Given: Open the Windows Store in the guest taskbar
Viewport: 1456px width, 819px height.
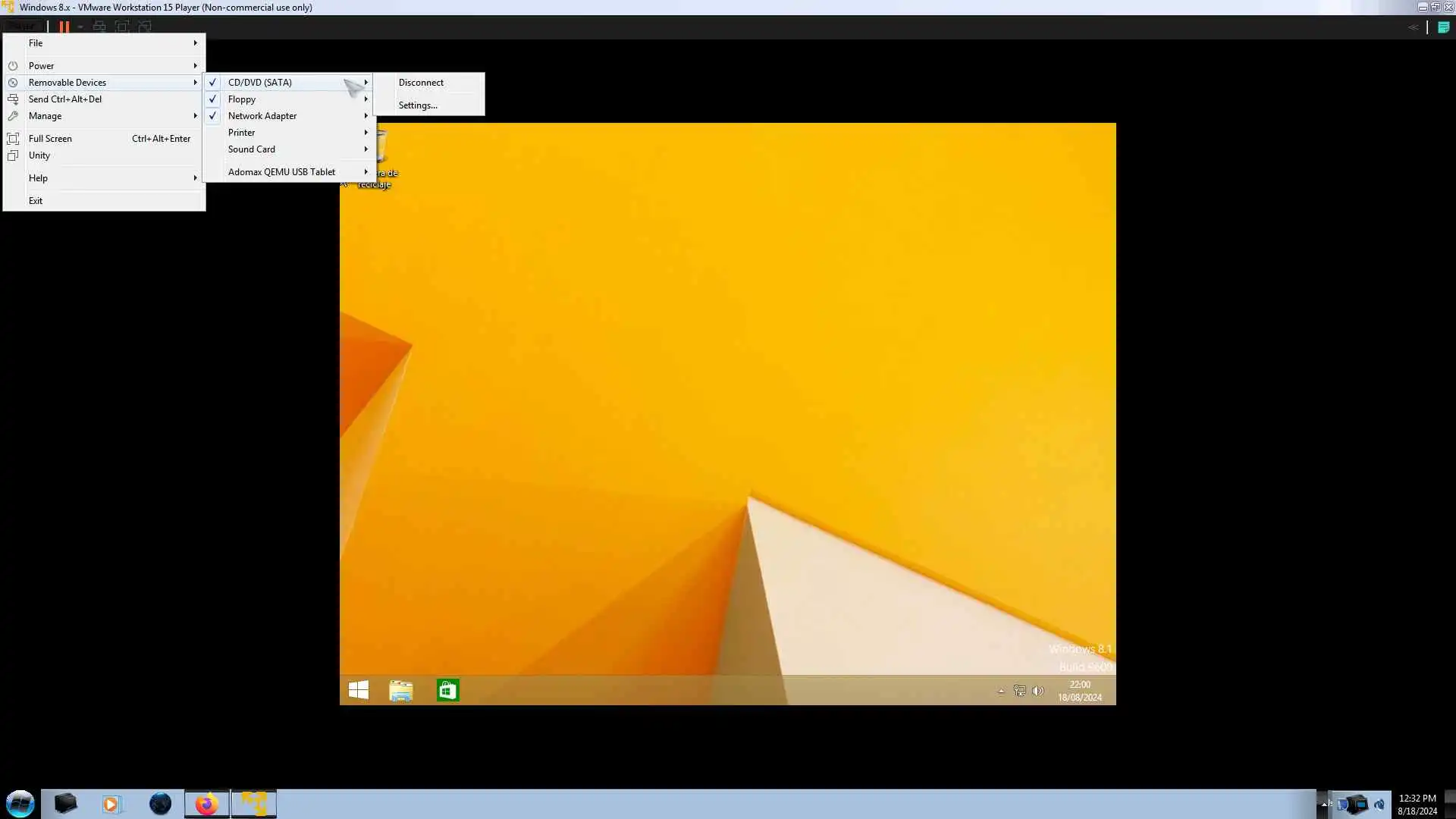Looking at the screenshot, I should tap(447, 690).
